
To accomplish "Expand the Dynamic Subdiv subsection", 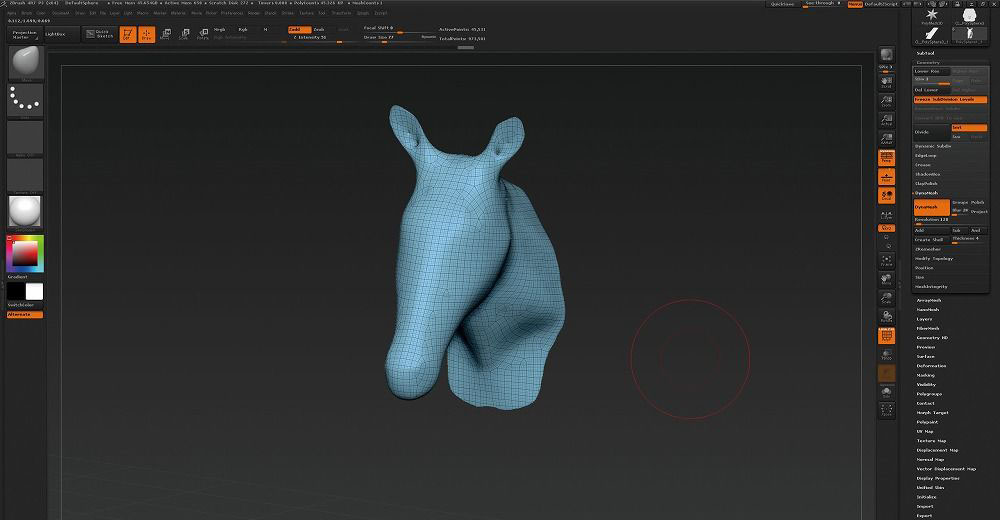I will point(933,146).
